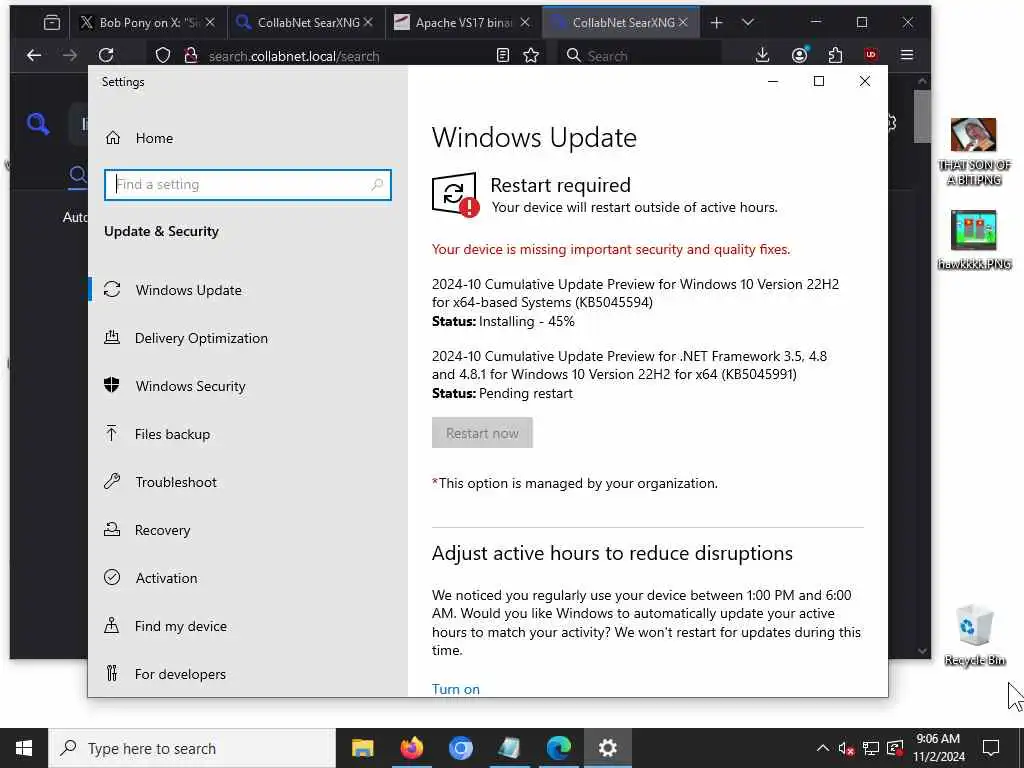Viewport: 1024px width, 768px height.
Task: Bookmark this page with the star
Action: tap(531, 56)
